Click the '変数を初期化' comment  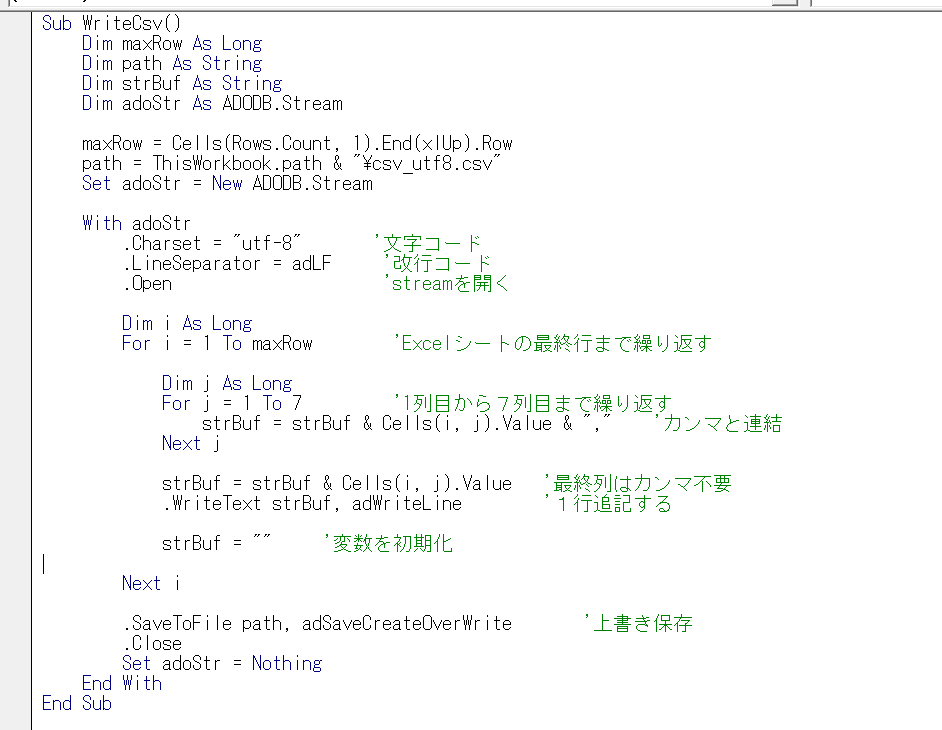click(388, 543)
